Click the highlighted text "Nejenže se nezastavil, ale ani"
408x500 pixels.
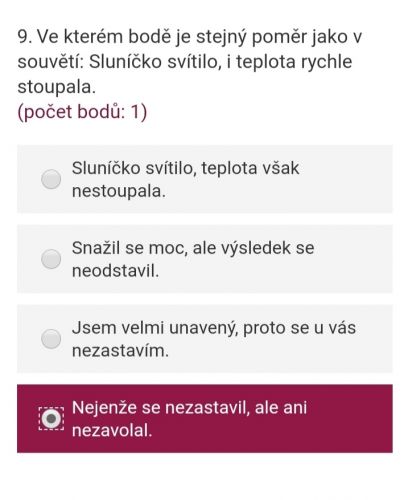(x=189, y=407)
